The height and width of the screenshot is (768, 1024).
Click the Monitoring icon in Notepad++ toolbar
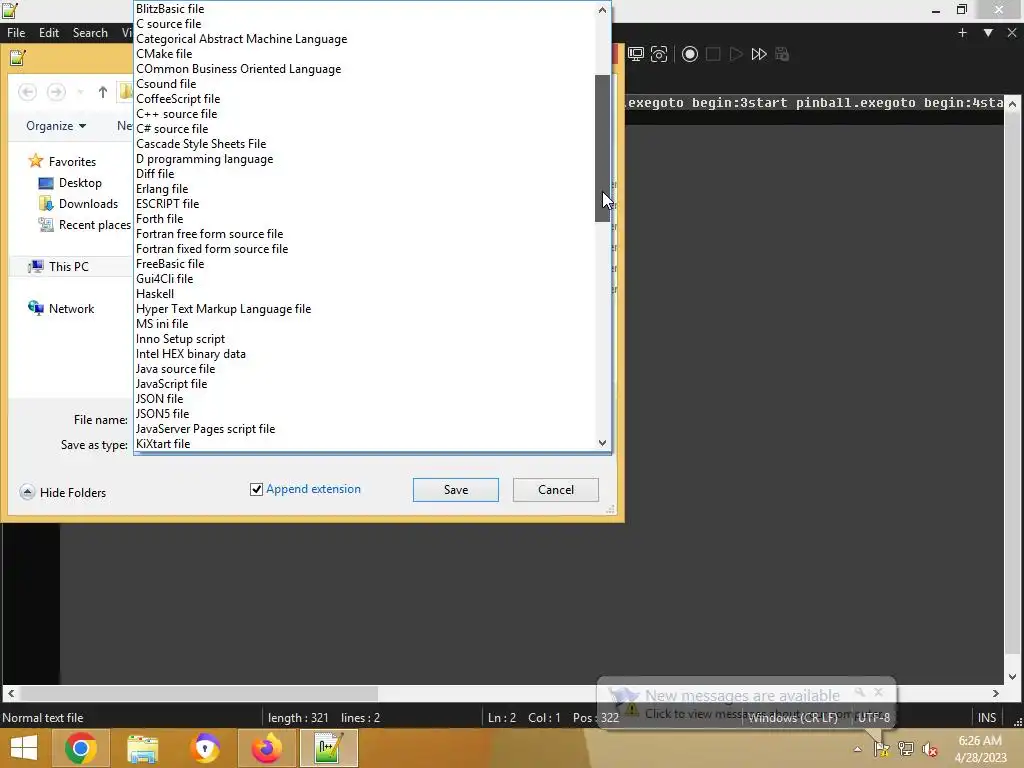point(635,54)
